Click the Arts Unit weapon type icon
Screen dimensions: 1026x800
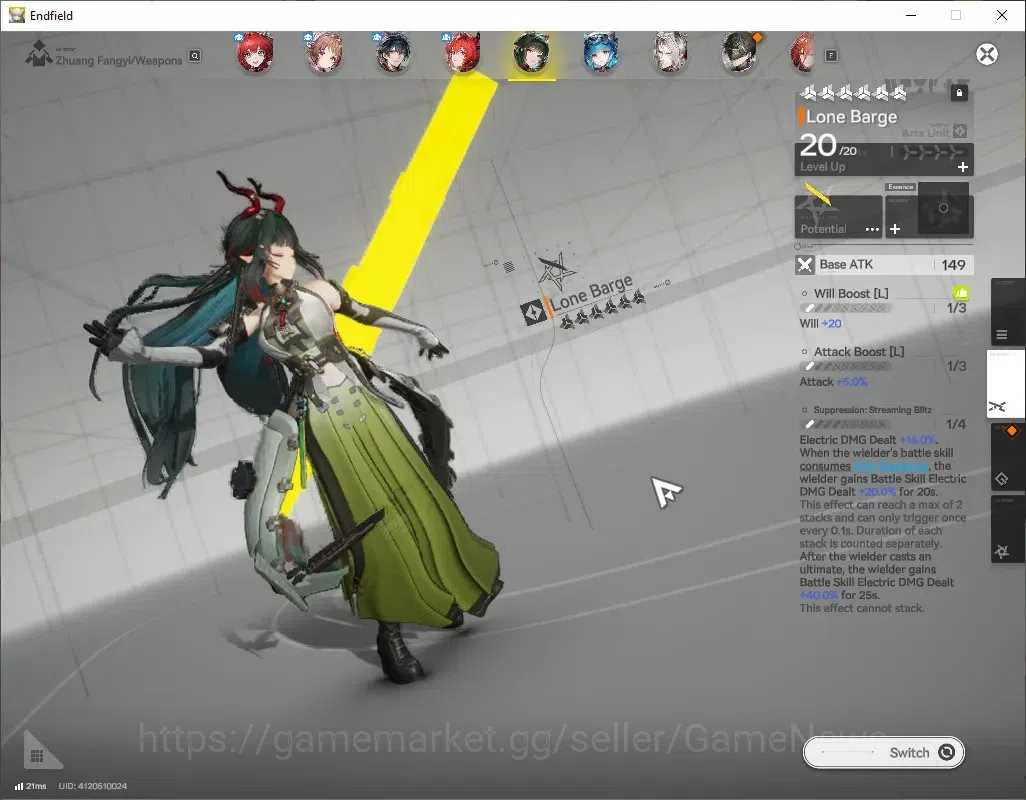(x=960, y=131)
